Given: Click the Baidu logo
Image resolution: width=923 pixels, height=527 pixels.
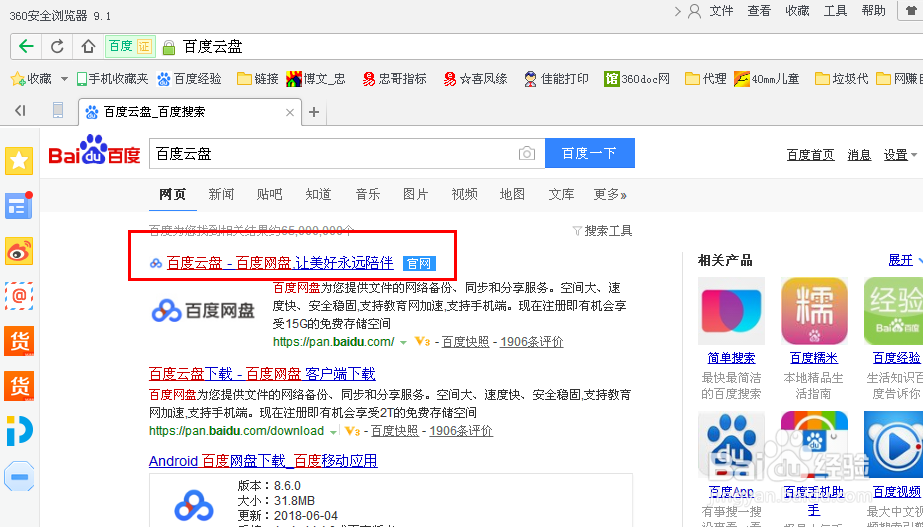Looking at the screenshot, I should [x=94, y=150].
